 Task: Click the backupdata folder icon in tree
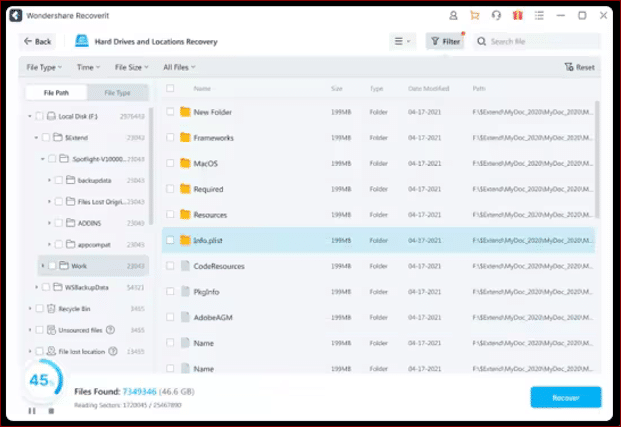point(70,180)
